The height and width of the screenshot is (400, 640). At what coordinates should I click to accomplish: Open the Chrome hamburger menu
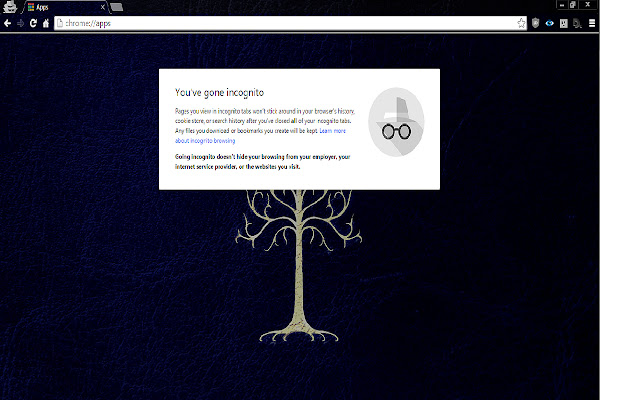(592, 23)
